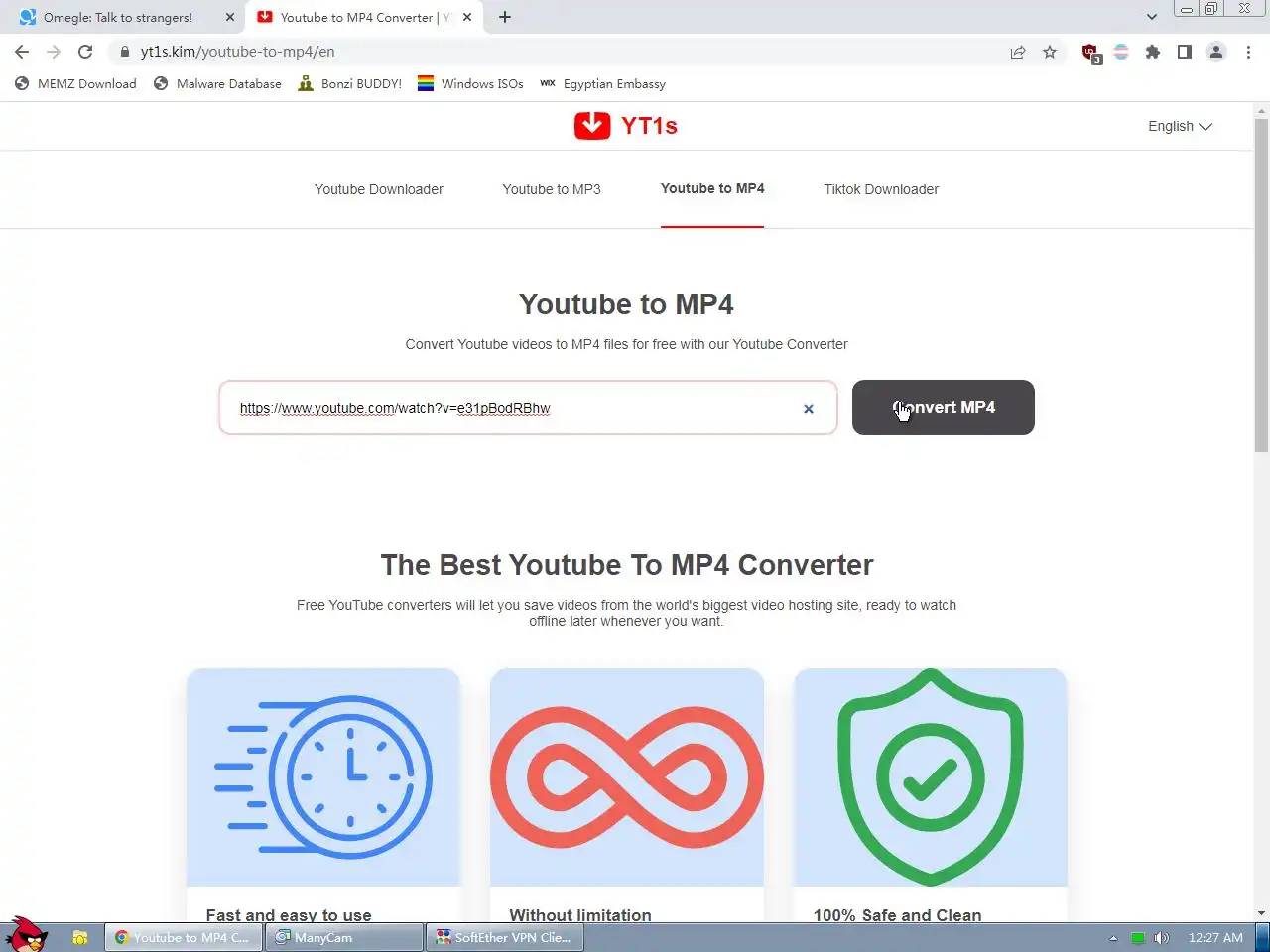The height and width of the screenshot is (952, 1270).
Task: Select the Youtube to MP4 nav item
Action: tap(712, 188)
